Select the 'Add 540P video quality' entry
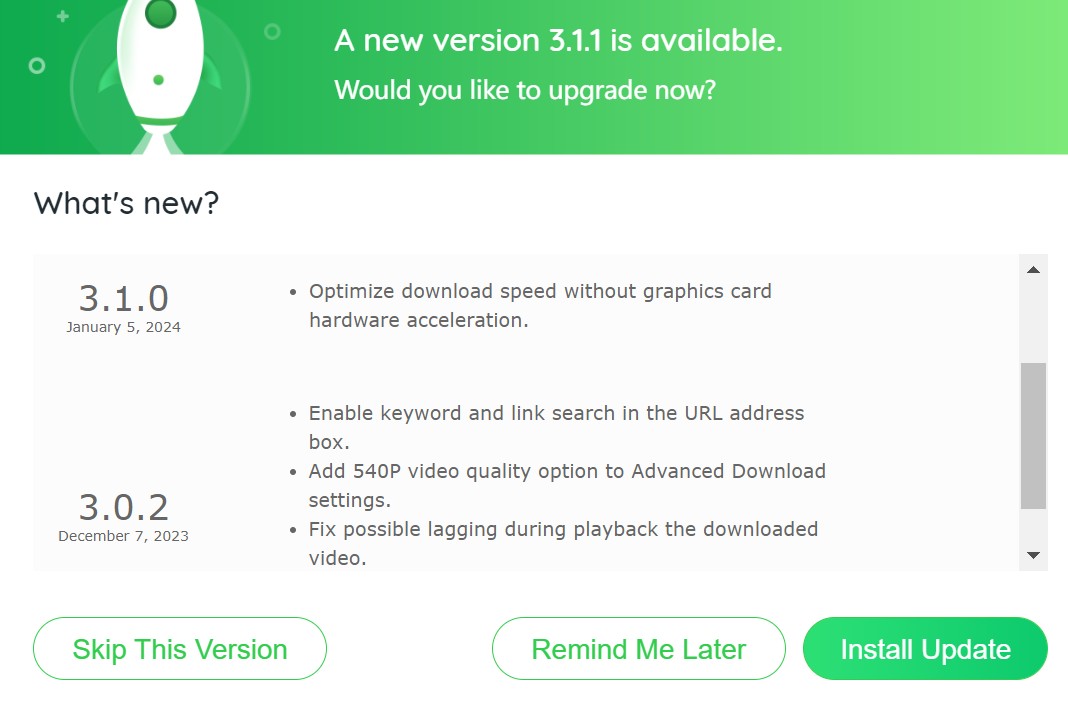The height and width of the screenshot is (711, 1068). 557,485
